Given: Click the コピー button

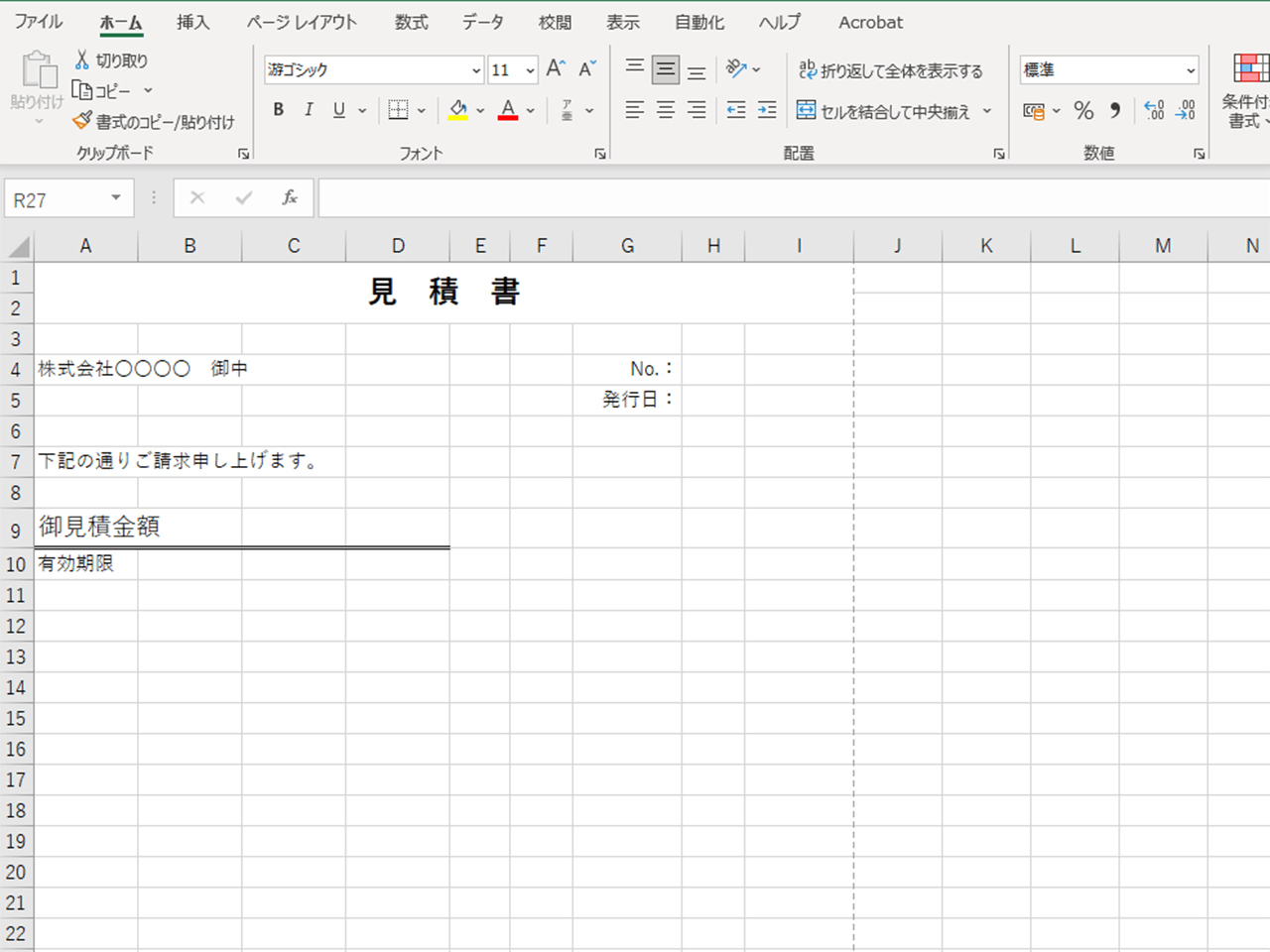Looking at the screenshot, I should click(x=103, y=91).
